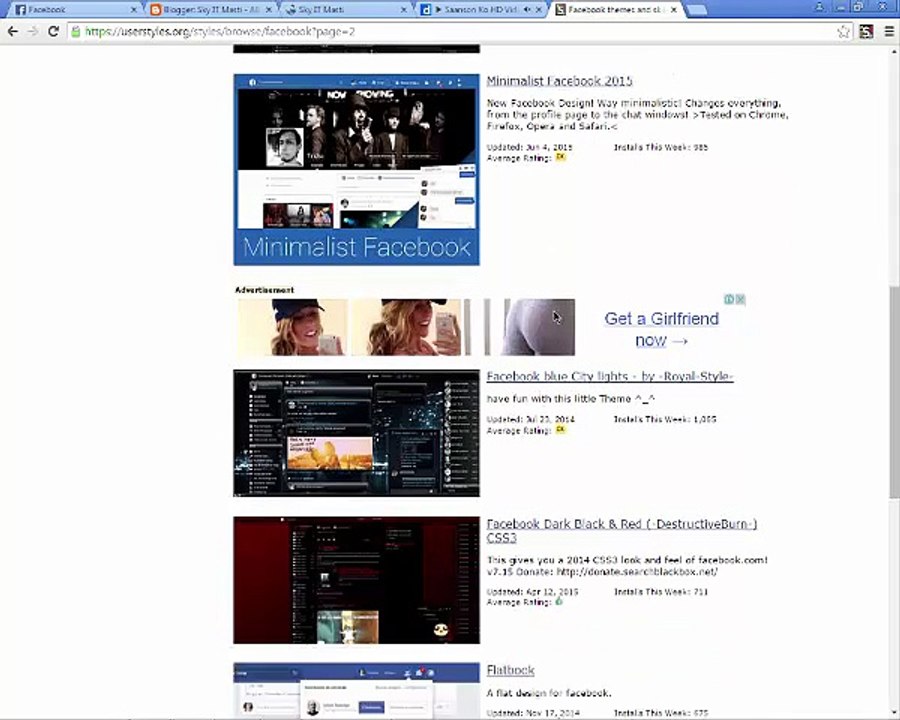Open the Chrome user profile icon
This screenshot has height=720, width=900.
click(x=820, y=7)
